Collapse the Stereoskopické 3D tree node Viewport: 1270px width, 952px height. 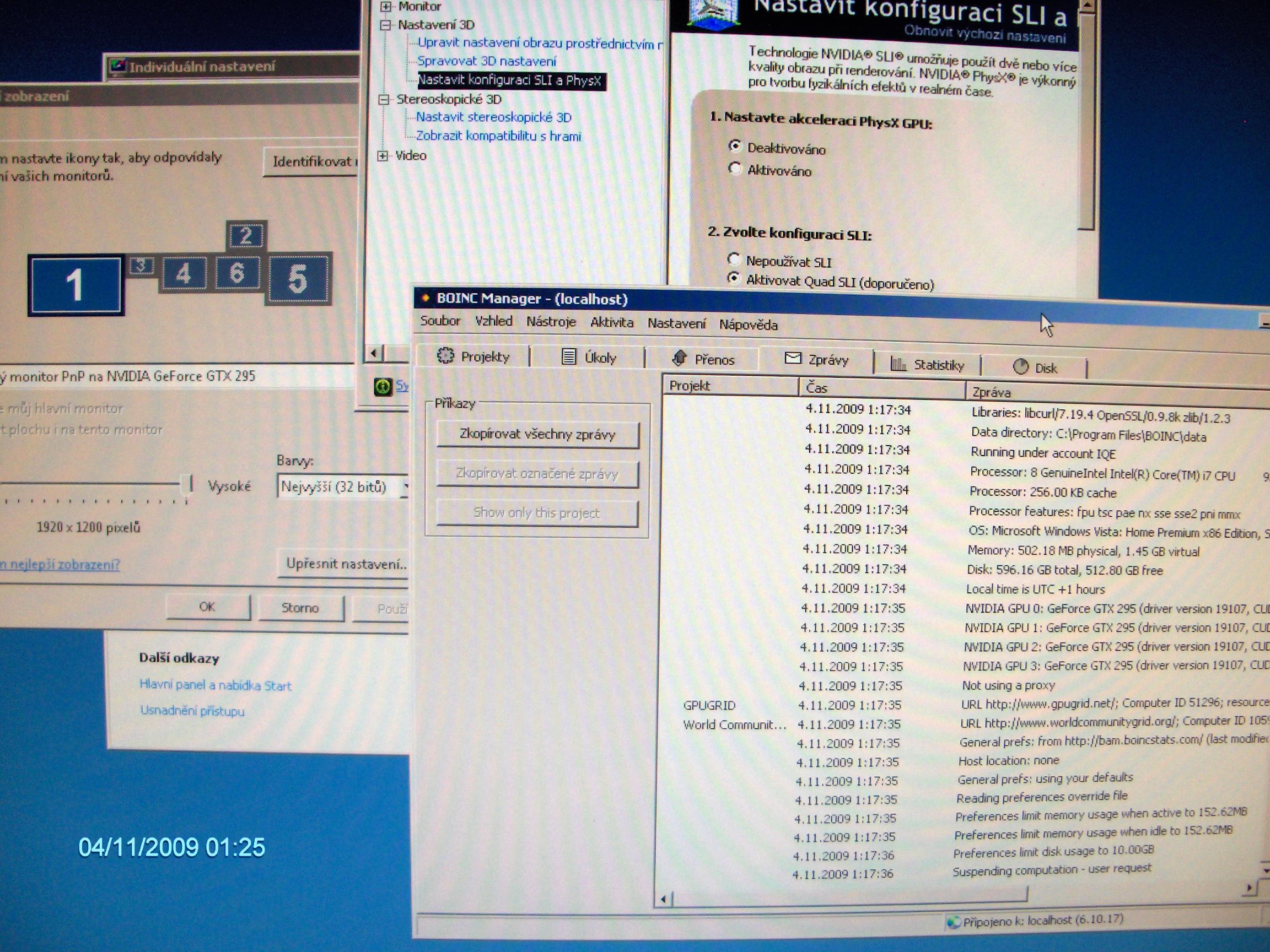pos(384,99)
